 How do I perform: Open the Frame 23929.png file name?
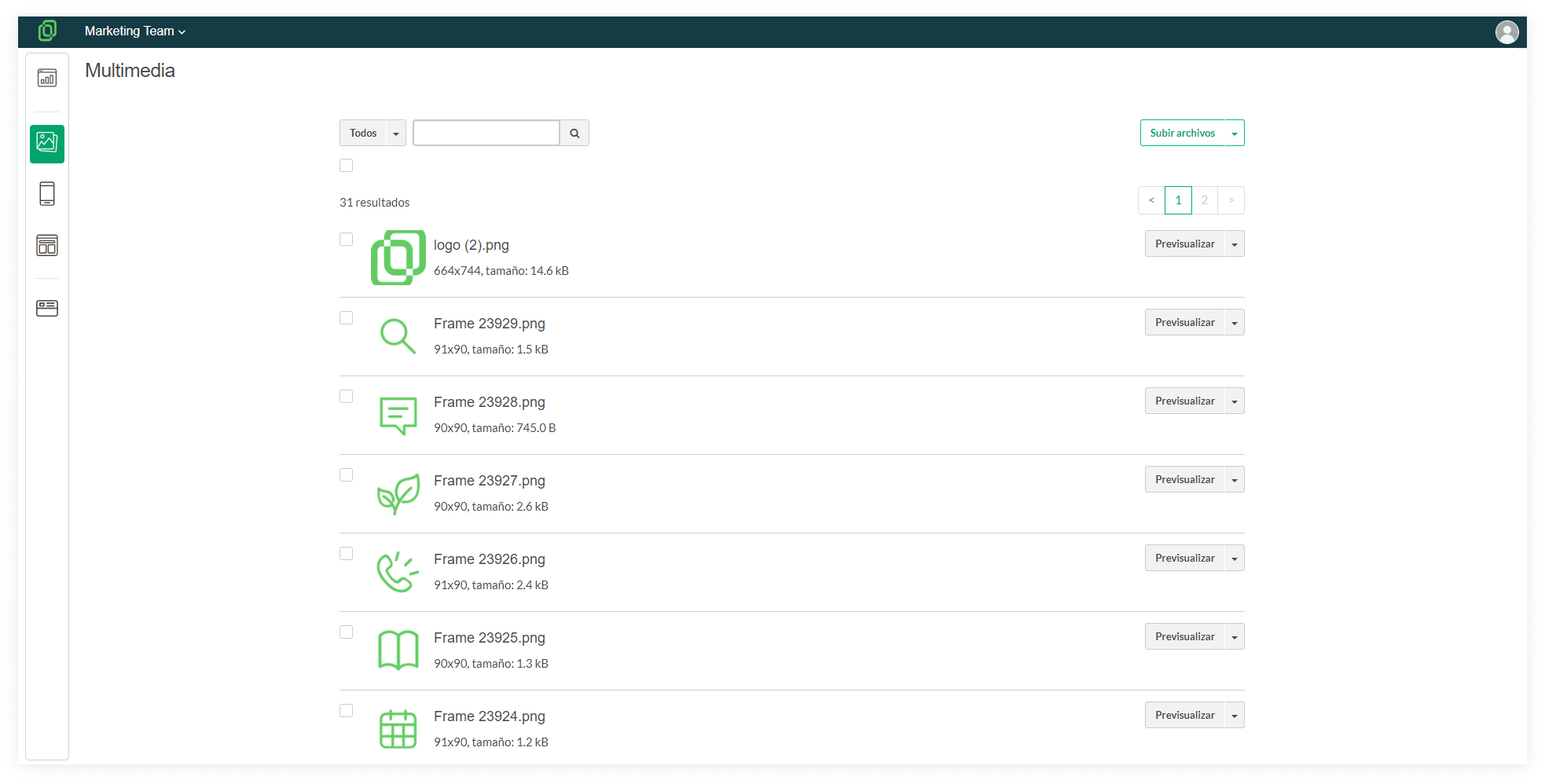point(490,324)
